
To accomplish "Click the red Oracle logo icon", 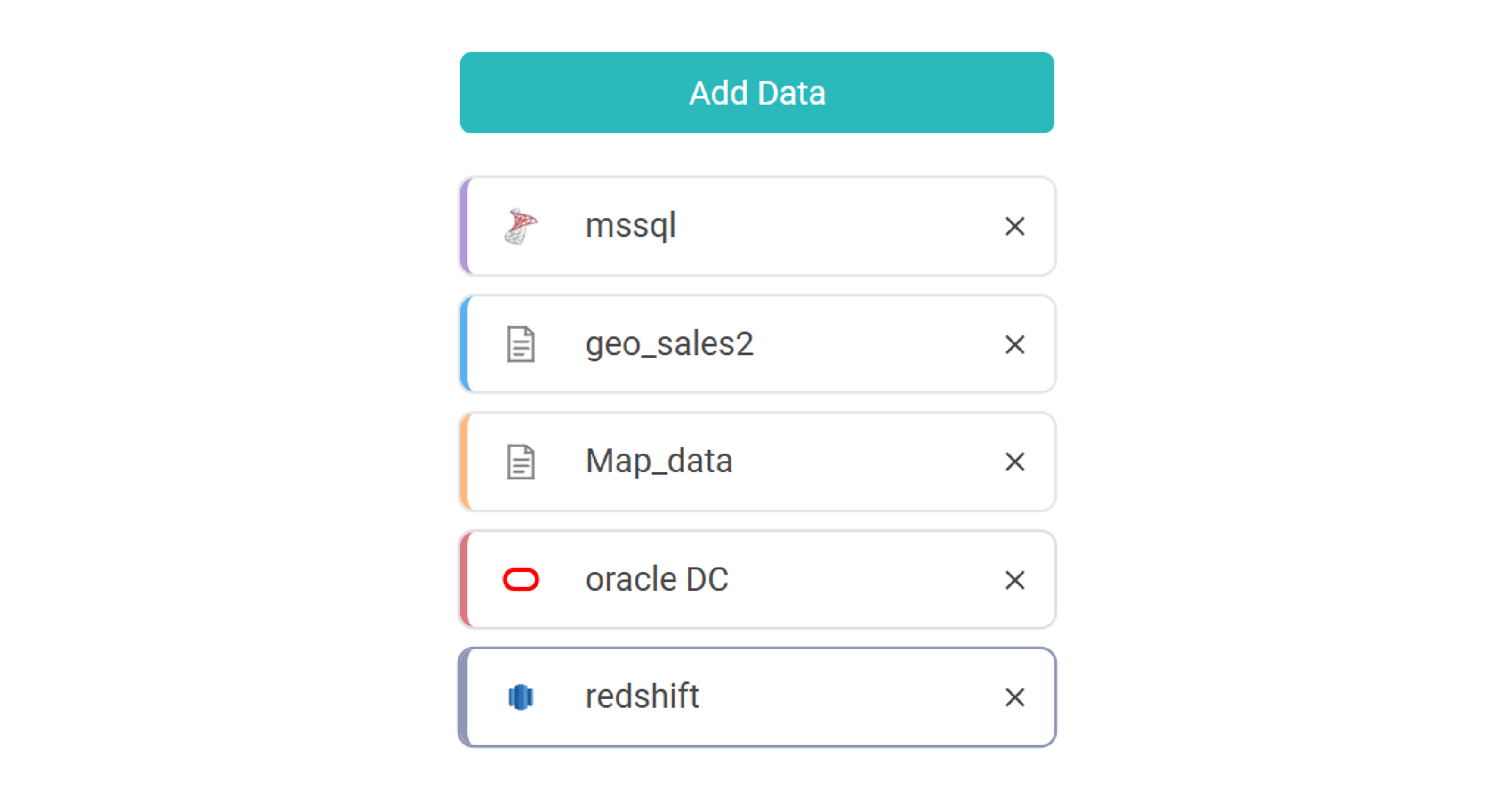I will (521, 579).
